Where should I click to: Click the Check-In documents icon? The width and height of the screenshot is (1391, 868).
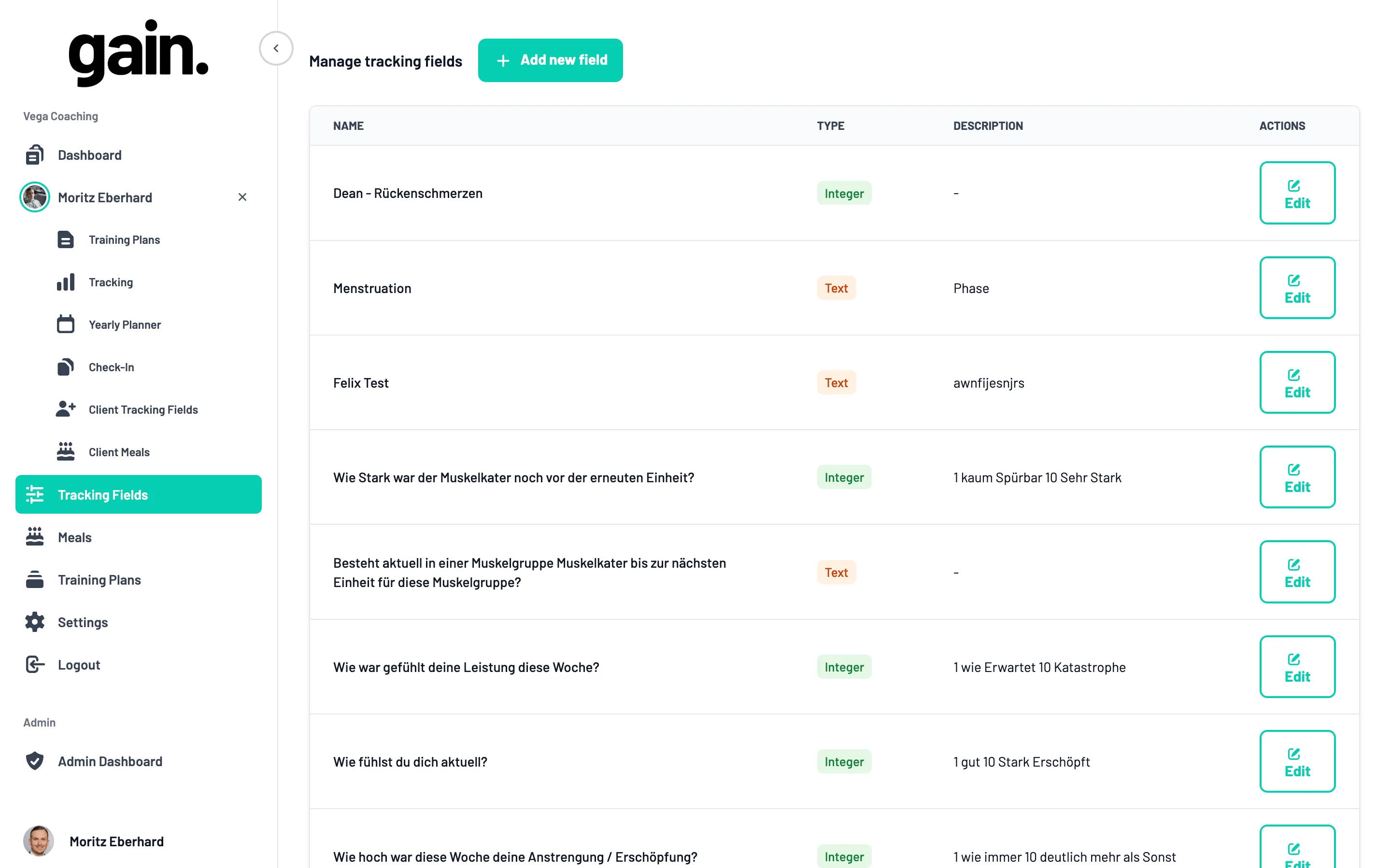coord(66,367)
